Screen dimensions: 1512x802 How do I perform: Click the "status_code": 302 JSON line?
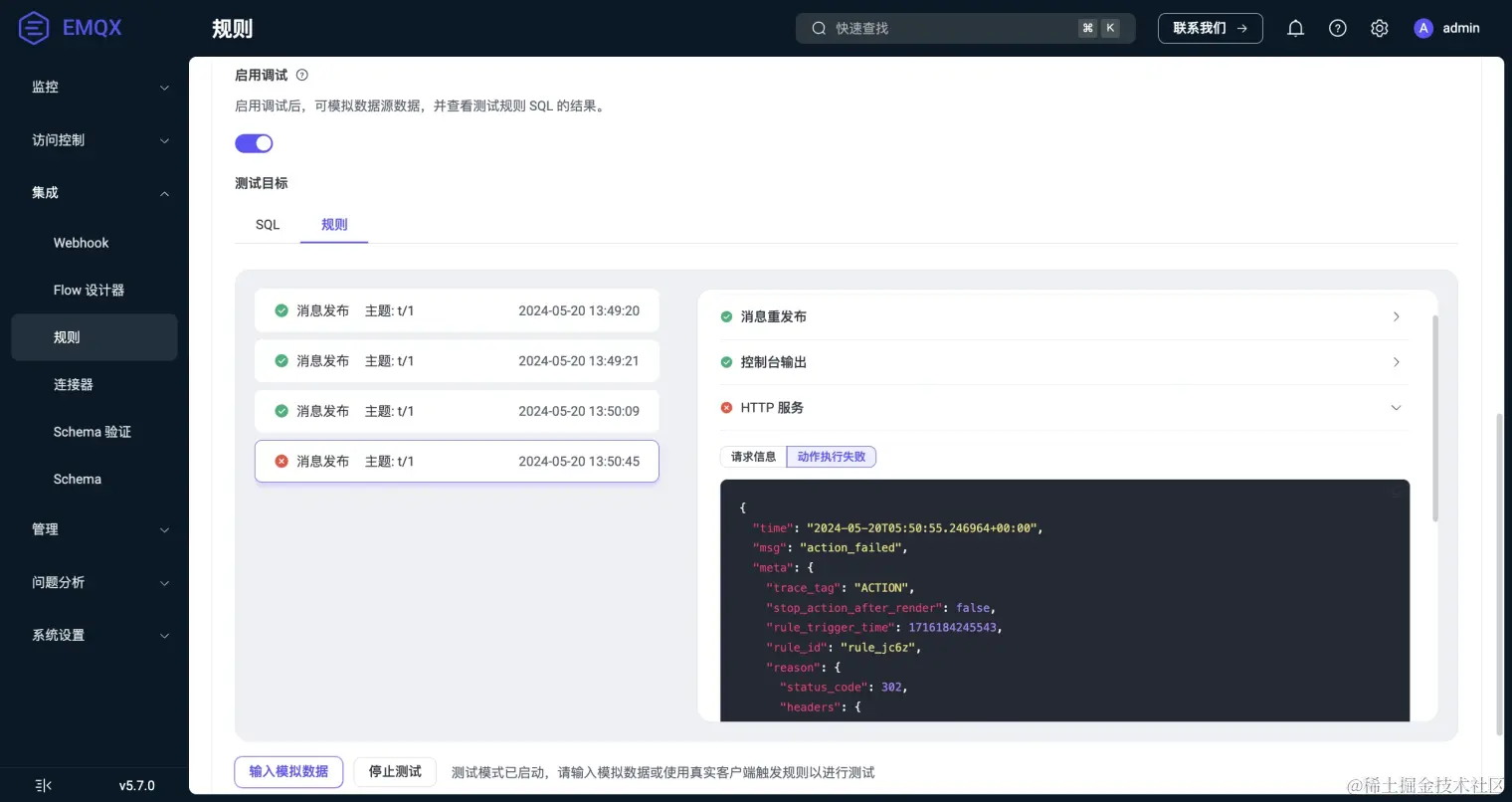844,687
